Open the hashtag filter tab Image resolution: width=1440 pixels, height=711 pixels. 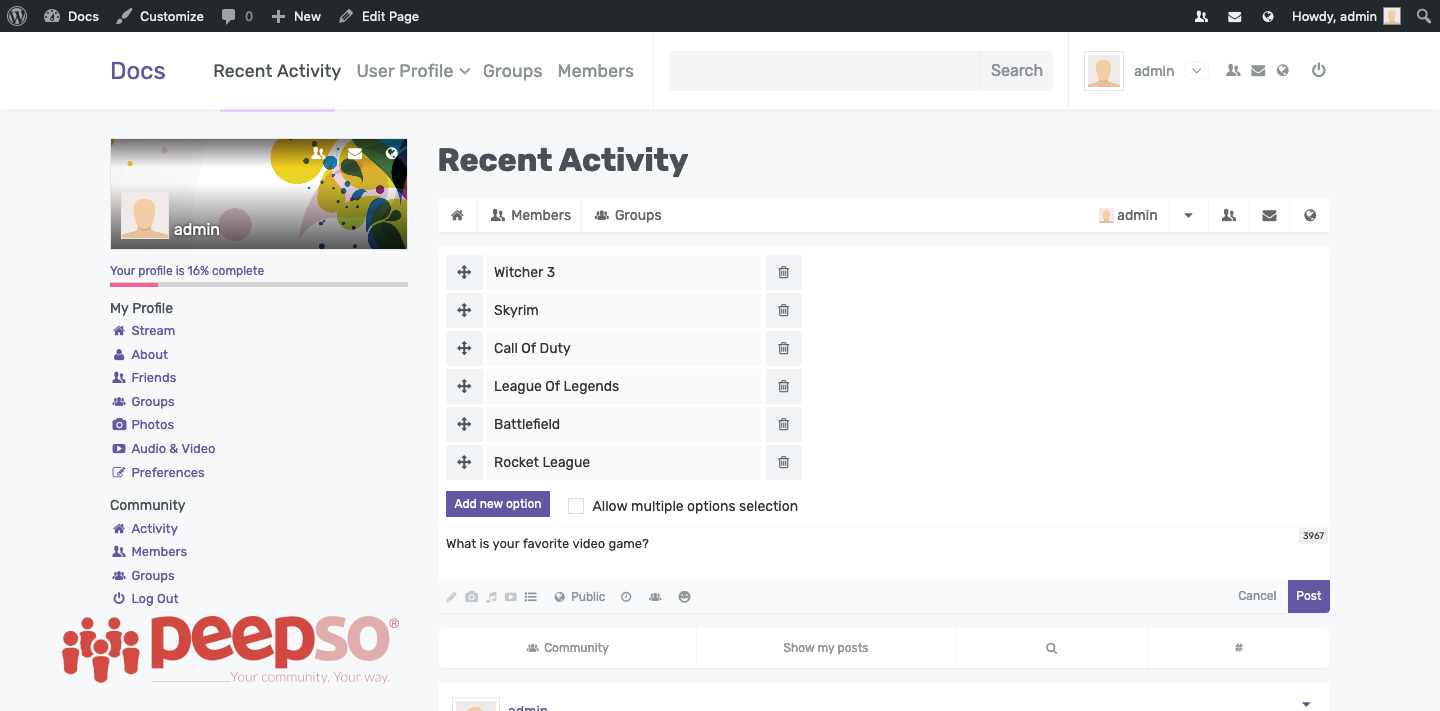[1238, 648]
